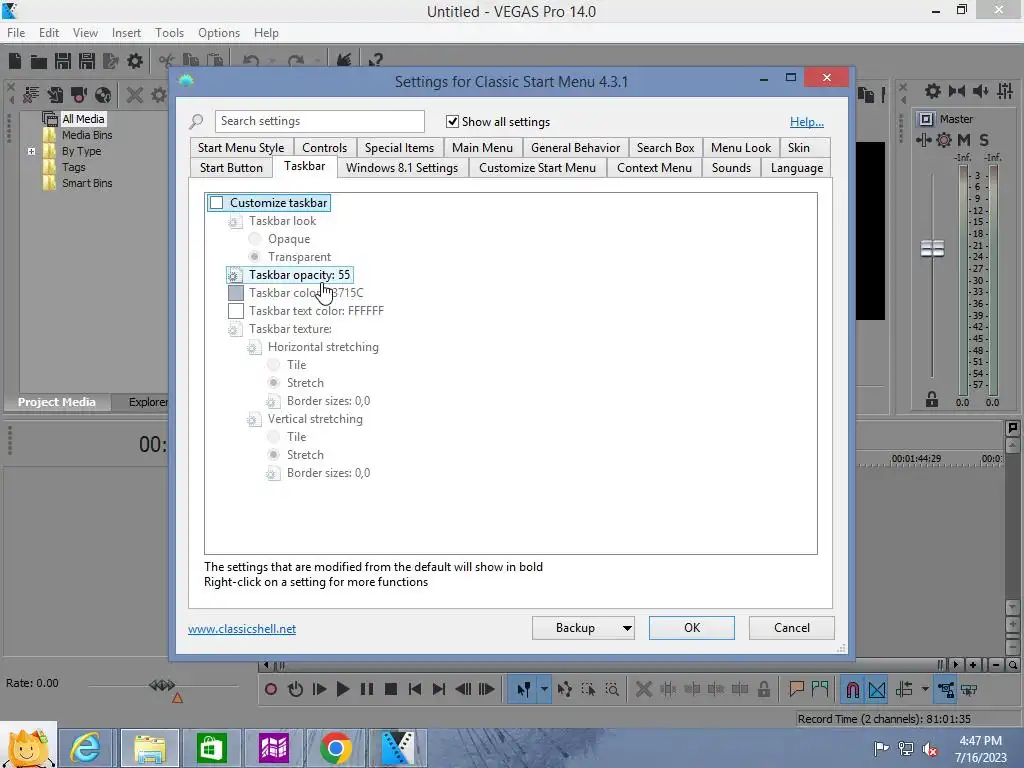Click the Save icon in VEGAS toolbar
The width and height of the screenshot is (1024, 768).
point(63,61)
